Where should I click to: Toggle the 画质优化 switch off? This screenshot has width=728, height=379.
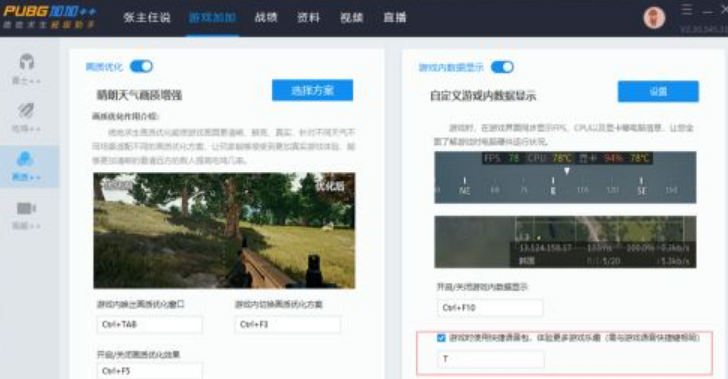click(141, 66)
